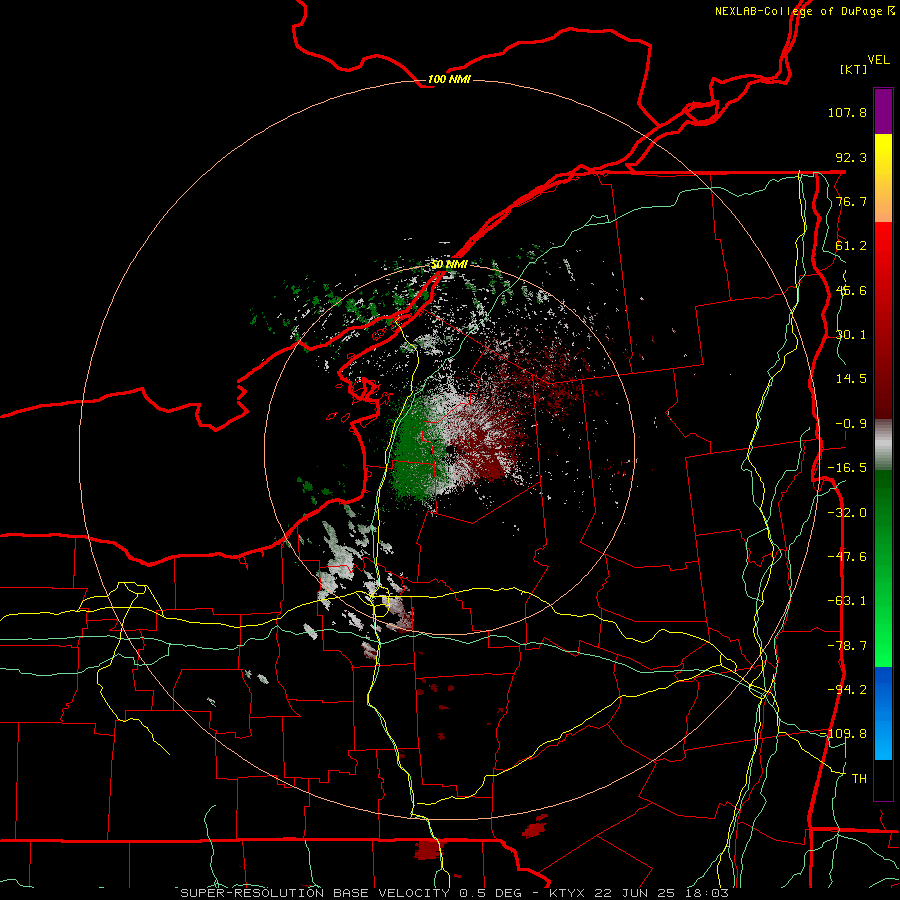The height and width of the screenshot is (900, 900).
Task: Click the blue segment of velocity color bar
Action: point(883,713)
